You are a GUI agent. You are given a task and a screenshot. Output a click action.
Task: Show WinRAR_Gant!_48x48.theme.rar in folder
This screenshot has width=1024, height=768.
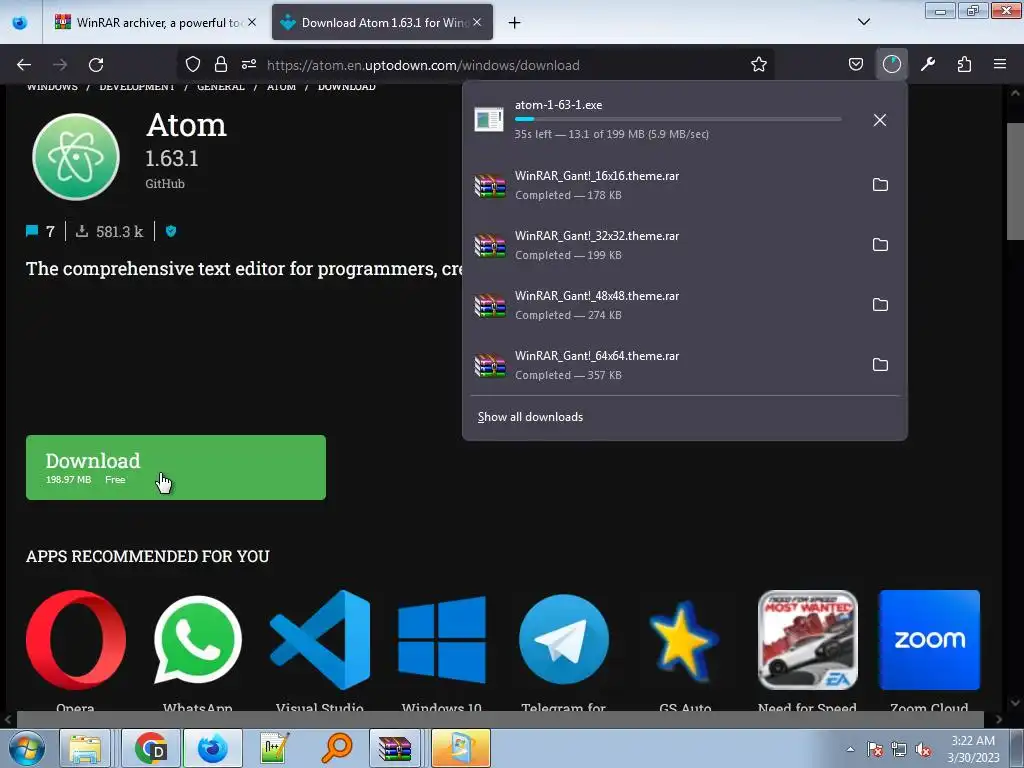(880, 305)
